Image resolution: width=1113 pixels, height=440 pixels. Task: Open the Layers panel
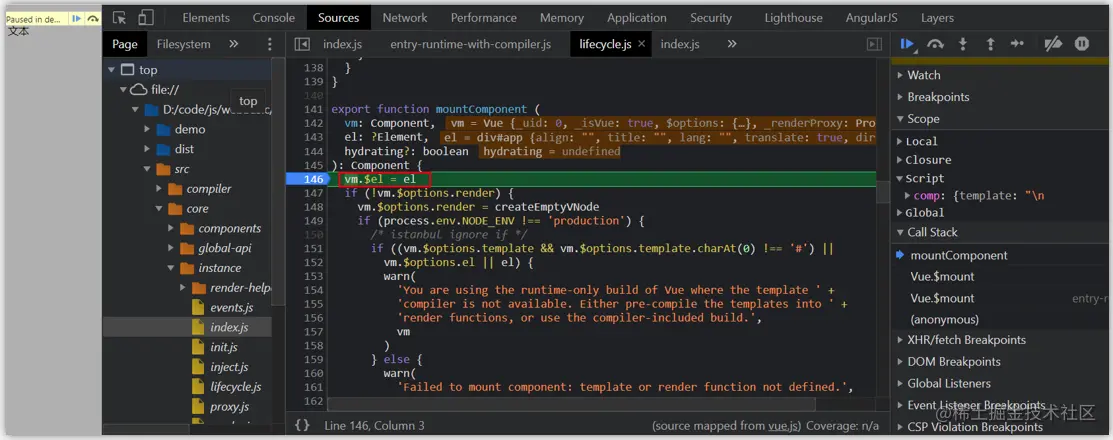(937, 18)
